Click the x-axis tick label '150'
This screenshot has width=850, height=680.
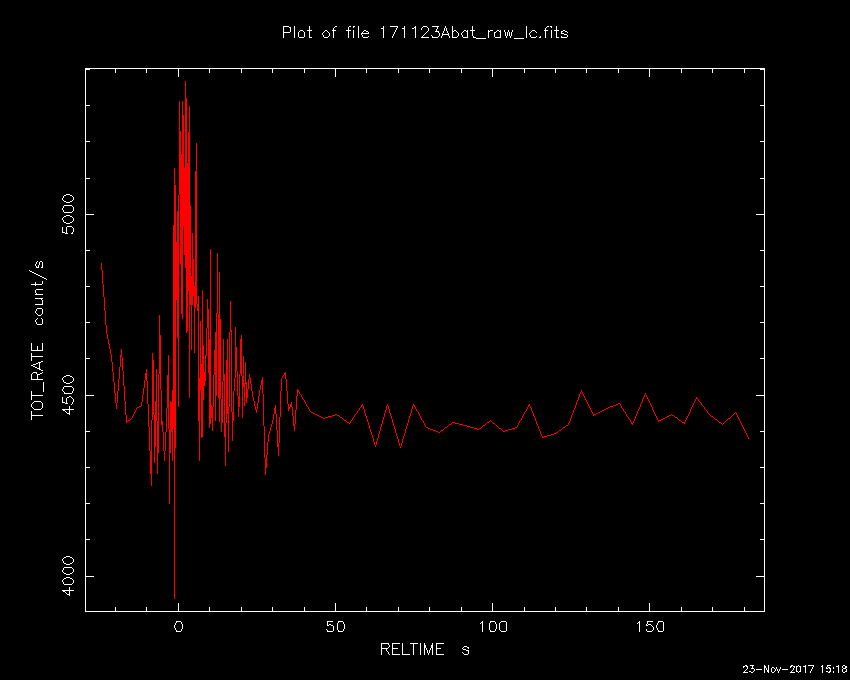(649, 627)
